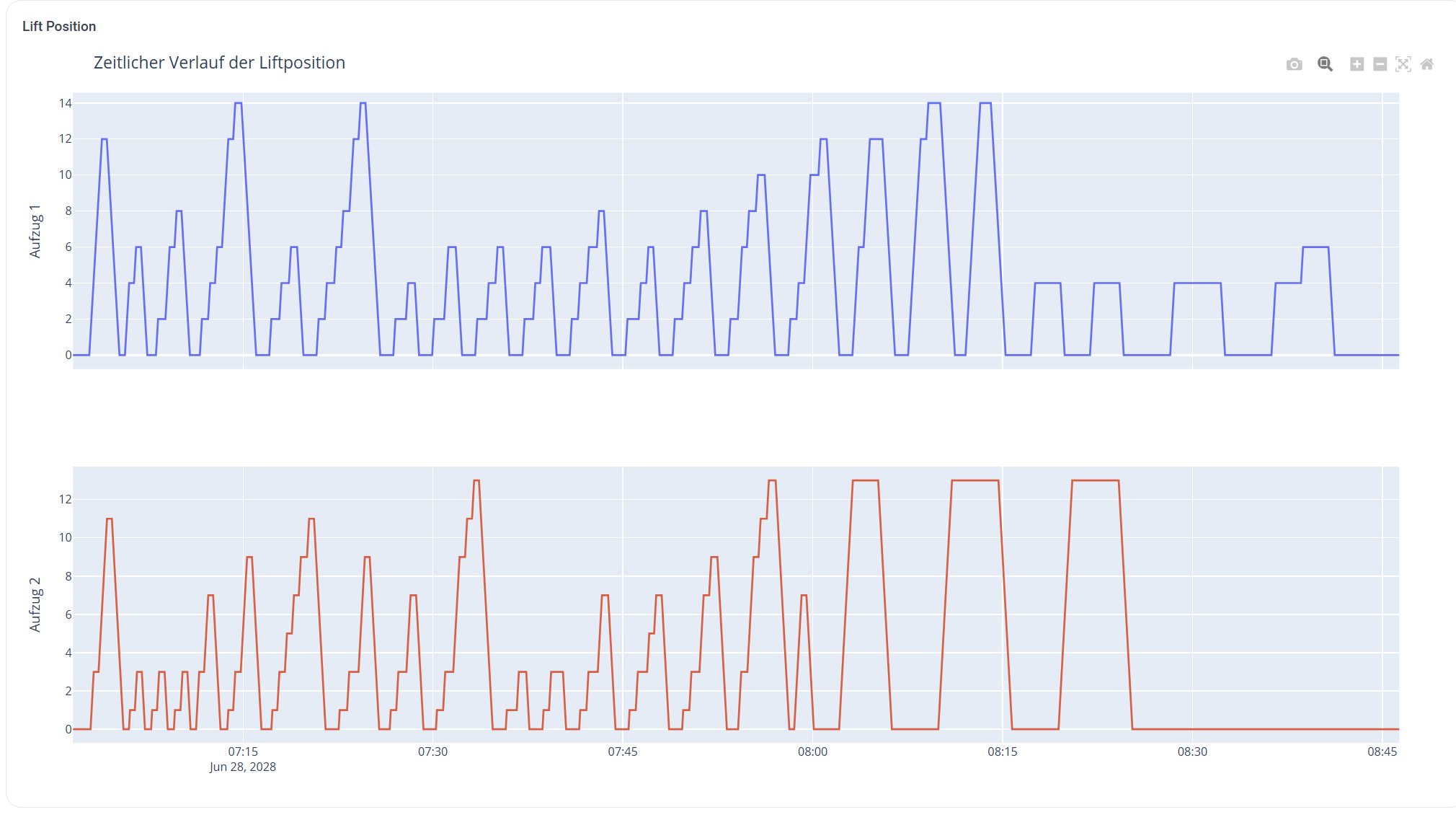Screen dimensions: 1456x820
Task: Download plot as PNG camera icon
Action: [1294, 64]
